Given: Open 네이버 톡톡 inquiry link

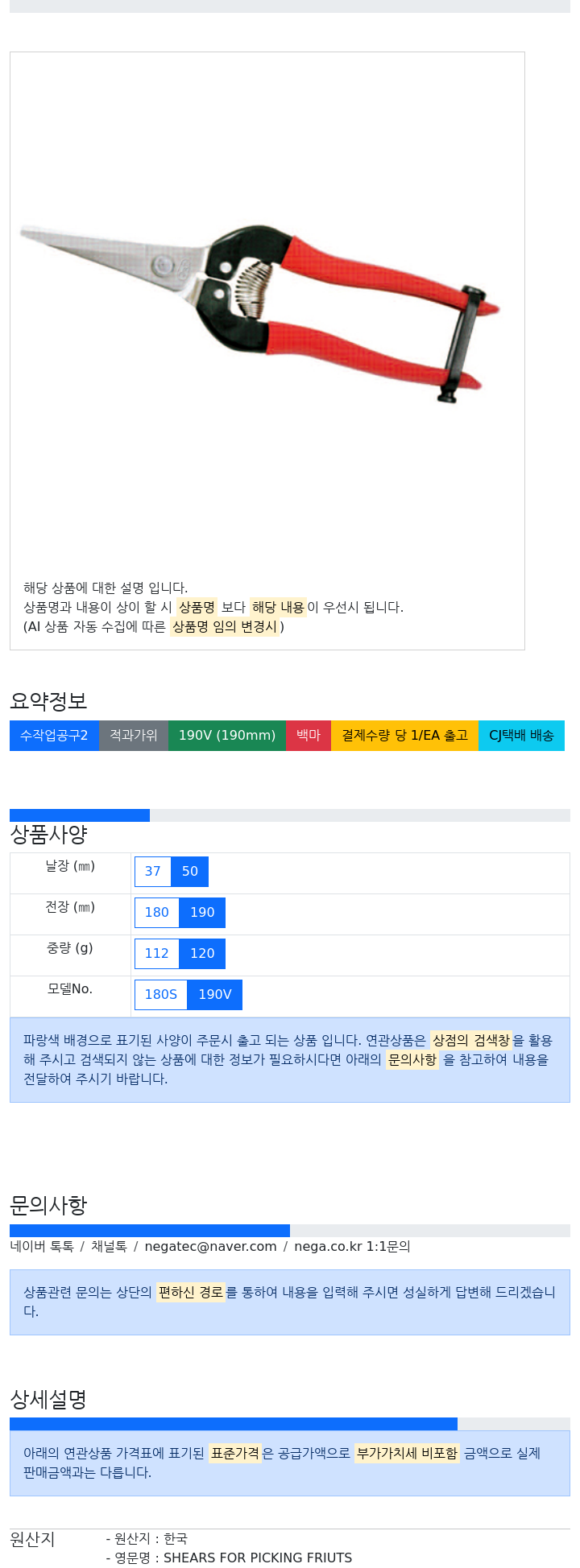Looking at the screenshot, I should [42, 1247].
